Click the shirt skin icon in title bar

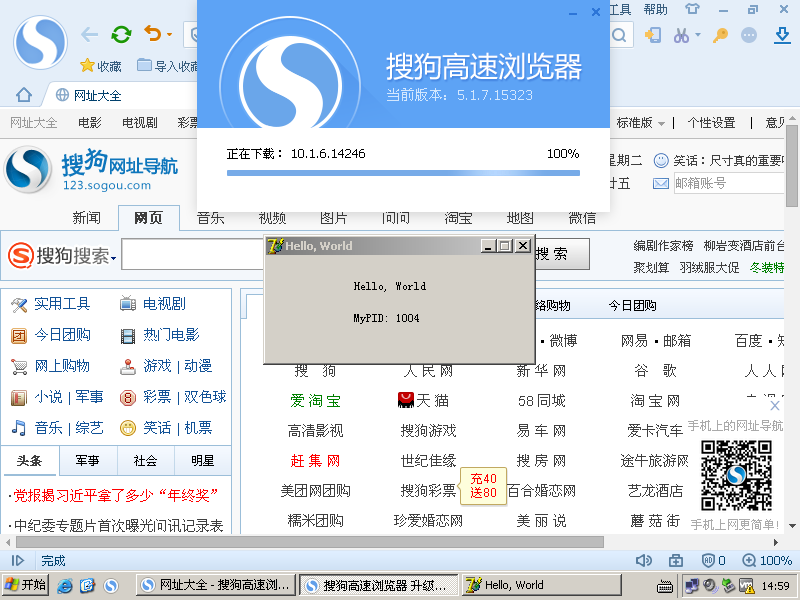coord(692,9)
